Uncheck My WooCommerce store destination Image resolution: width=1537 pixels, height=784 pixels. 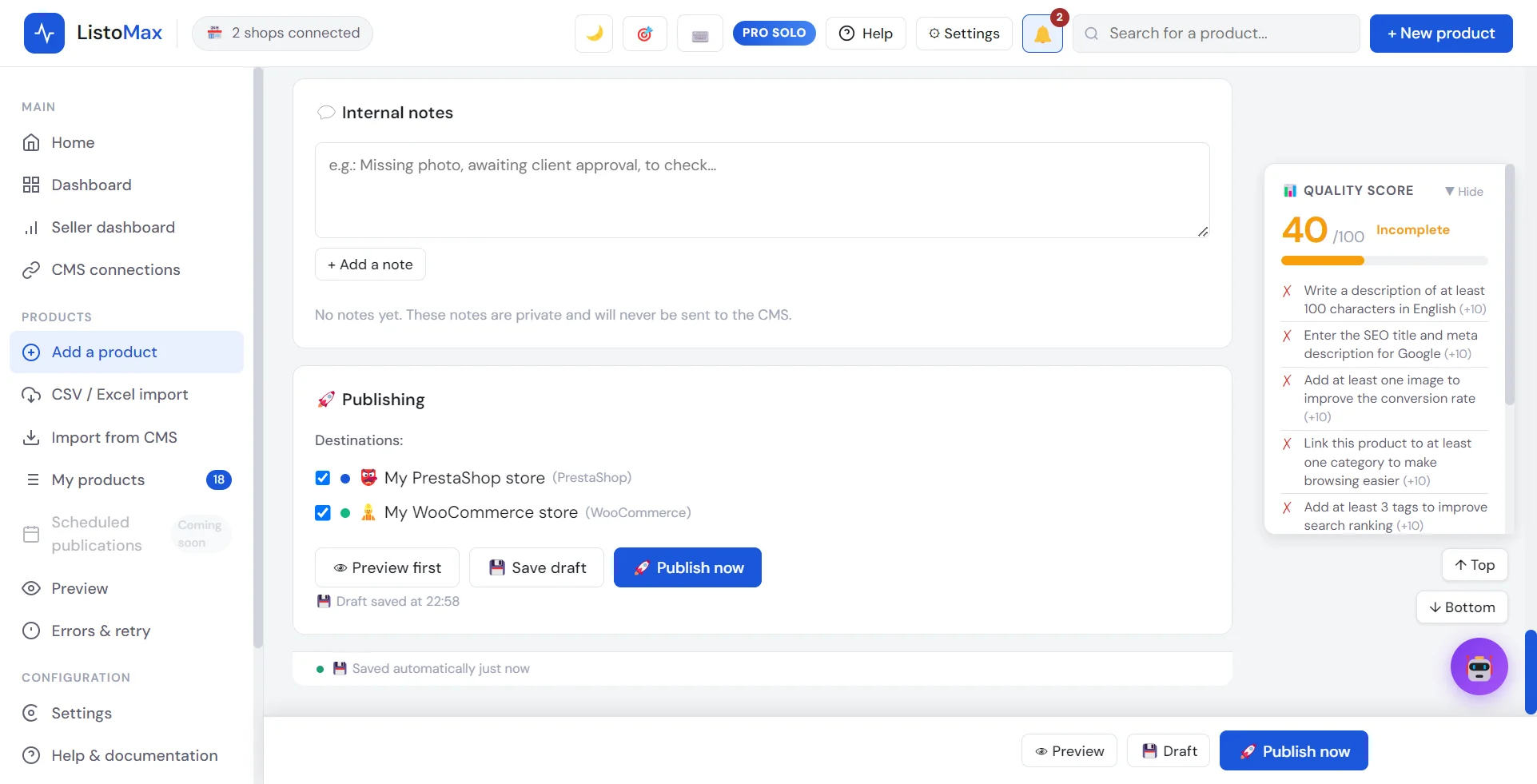323,513
